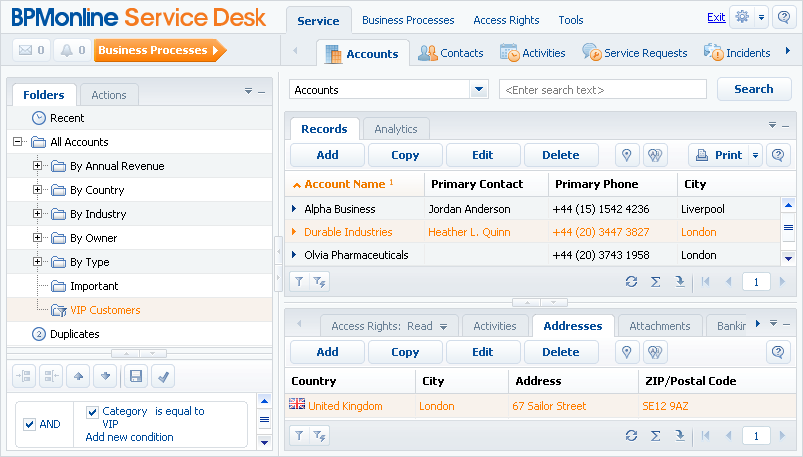Show summary sigma icon in Records footer
Viewport: 803px width, 457px height.
[x=656, y=281]
